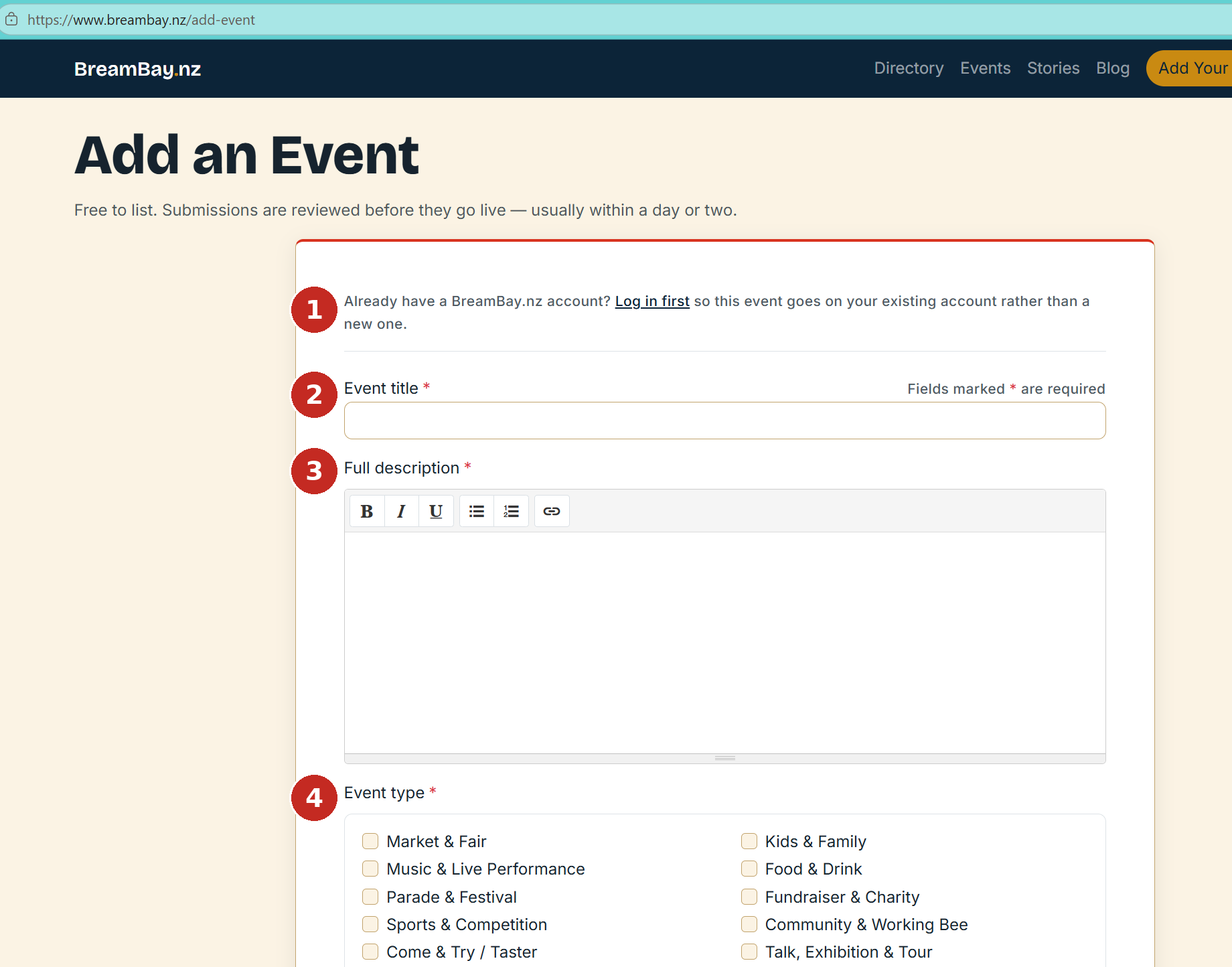The image size is (1232, 967).
Task: Insert numbered list in description editor
Action: pyautogui.click(x=512, y=511)
